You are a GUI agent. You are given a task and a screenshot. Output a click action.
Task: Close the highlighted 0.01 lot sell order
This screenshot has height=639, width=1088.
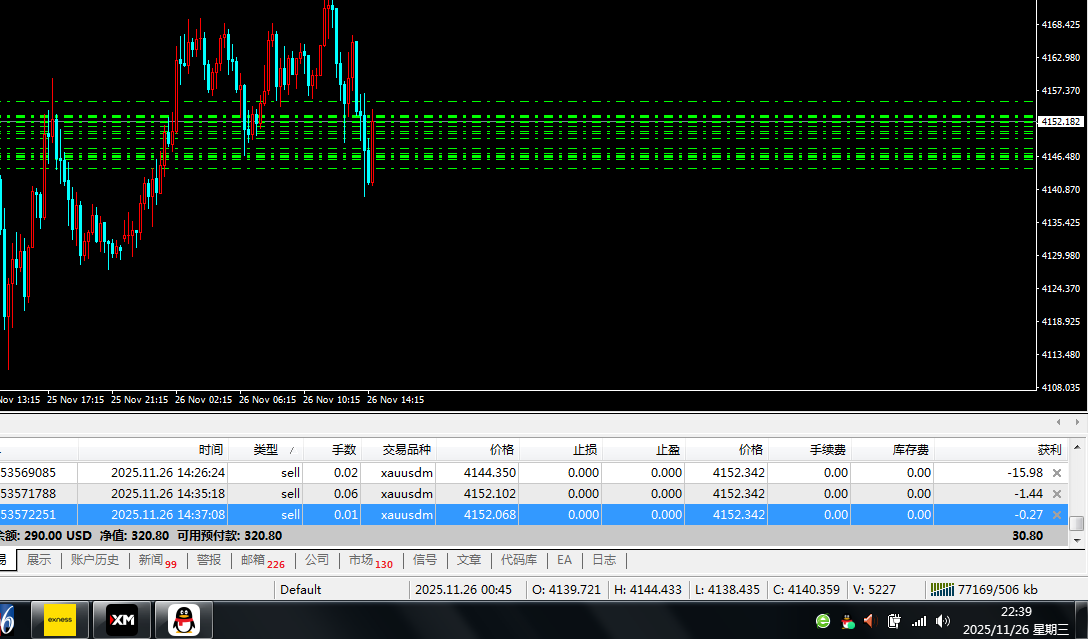(1057, 515)
